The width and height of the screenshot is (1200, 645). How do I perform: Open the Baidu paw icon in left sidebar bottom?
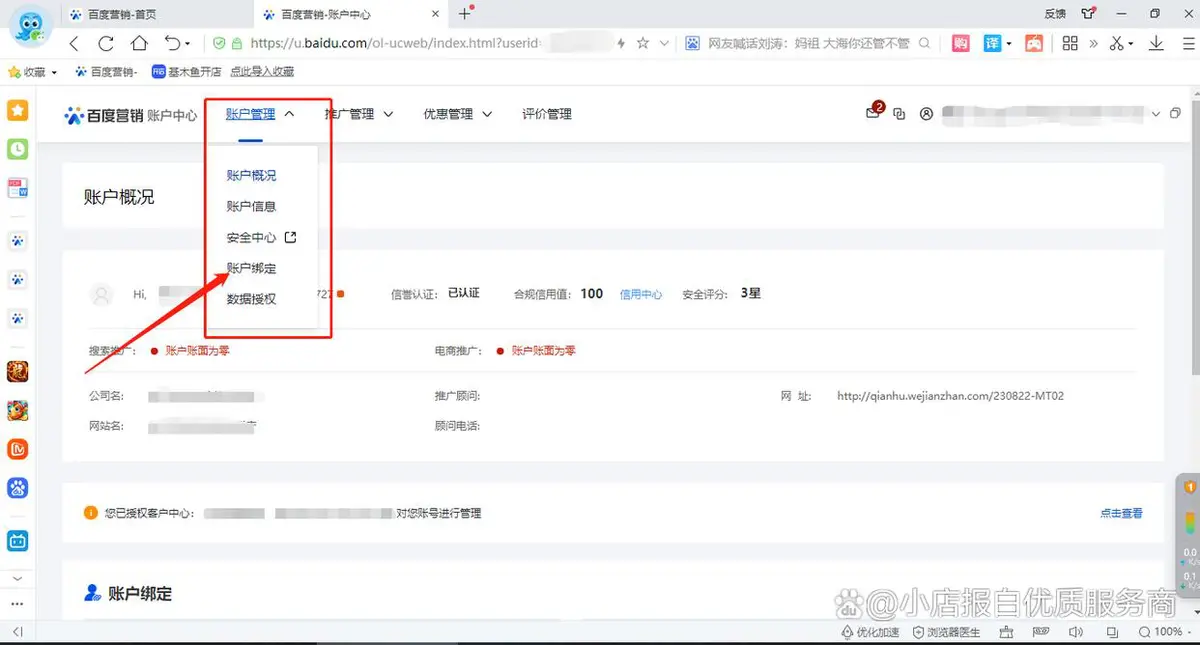pyautogui.click(x=18, y=488)
